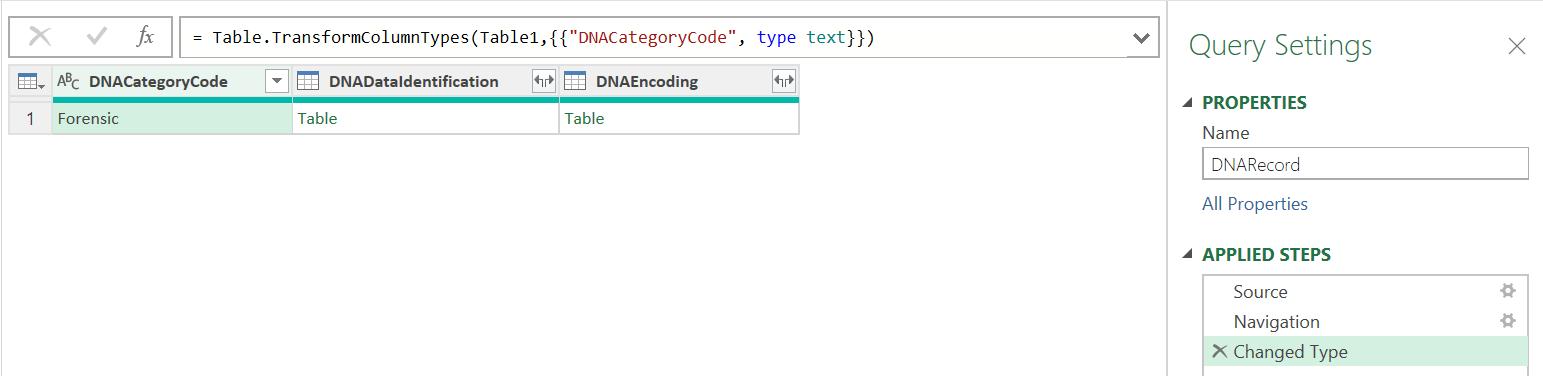Collapse the APPLIED STEPS section
Viewport: 1543px width, 376px height.
1188,255
